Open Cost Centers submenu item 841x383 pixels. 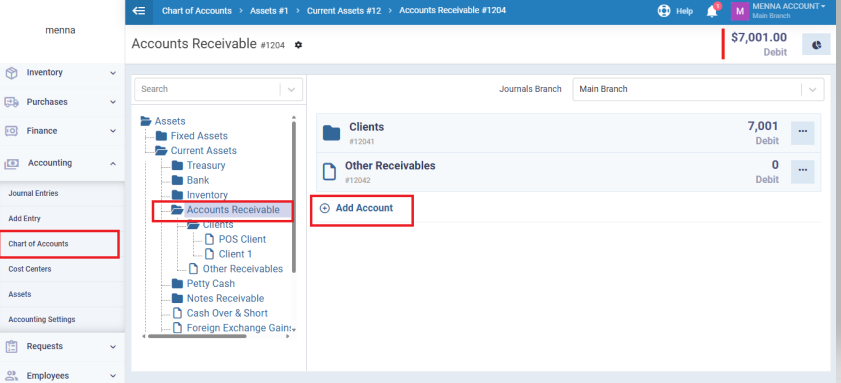(62, 269)
